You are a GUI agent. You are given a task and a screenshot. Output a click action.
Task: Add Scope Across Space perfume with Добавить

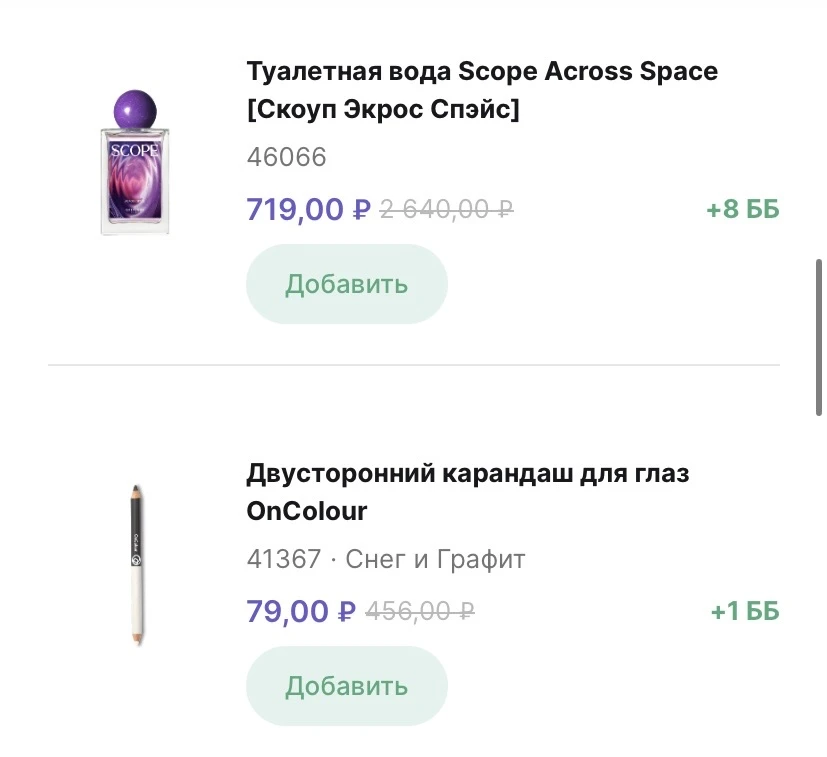(346, 284)
